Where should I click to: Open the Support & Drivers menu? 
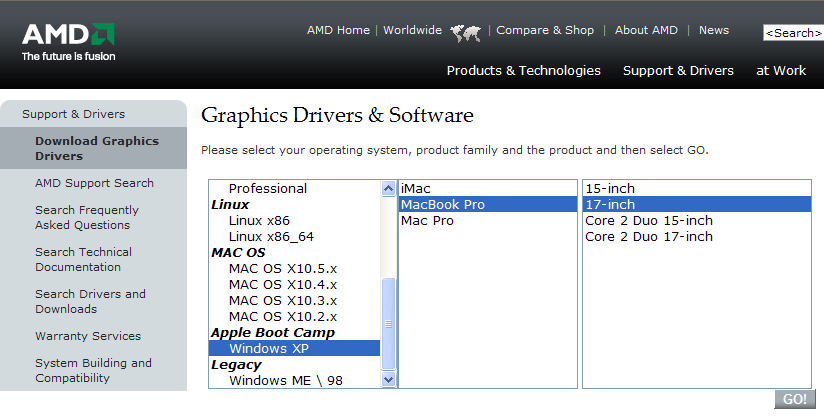tap(678, 70)
